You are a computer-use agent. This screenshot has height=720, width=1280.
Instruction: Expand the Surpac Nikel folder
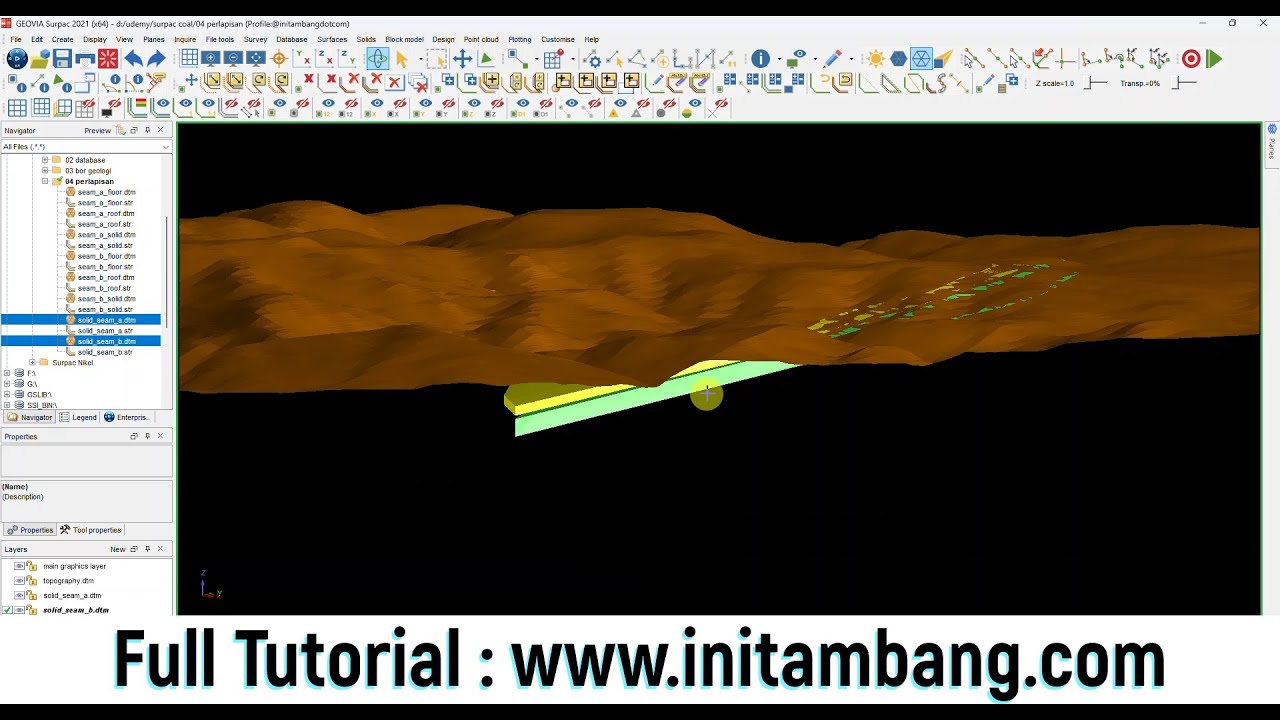pyautogui.click(x=32, y=363)
